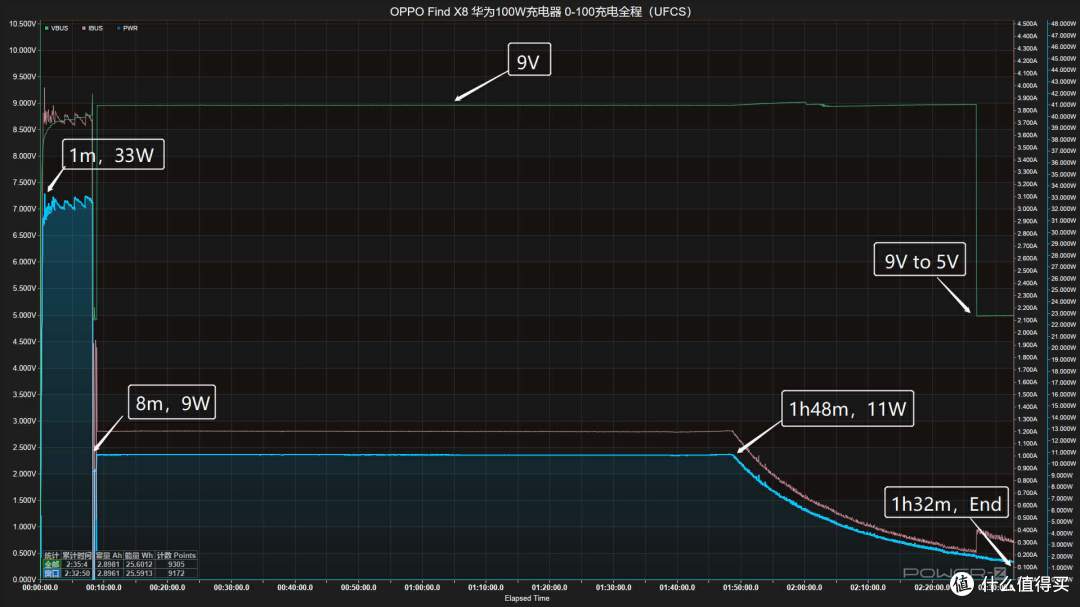Click the 02:10:00.0 time axis tick
Screen dimensions: 1080x607
coord(868,588)
